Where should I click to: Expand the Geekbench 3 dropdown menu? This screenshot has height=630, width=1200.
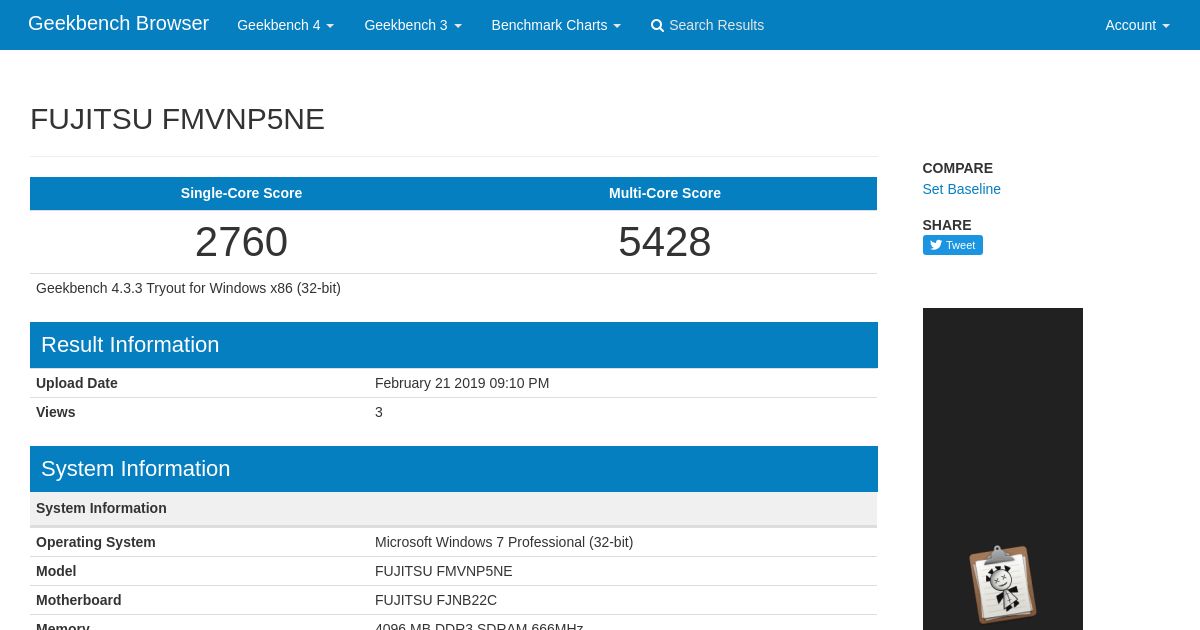pyautogui.click(x=412, y=25)
